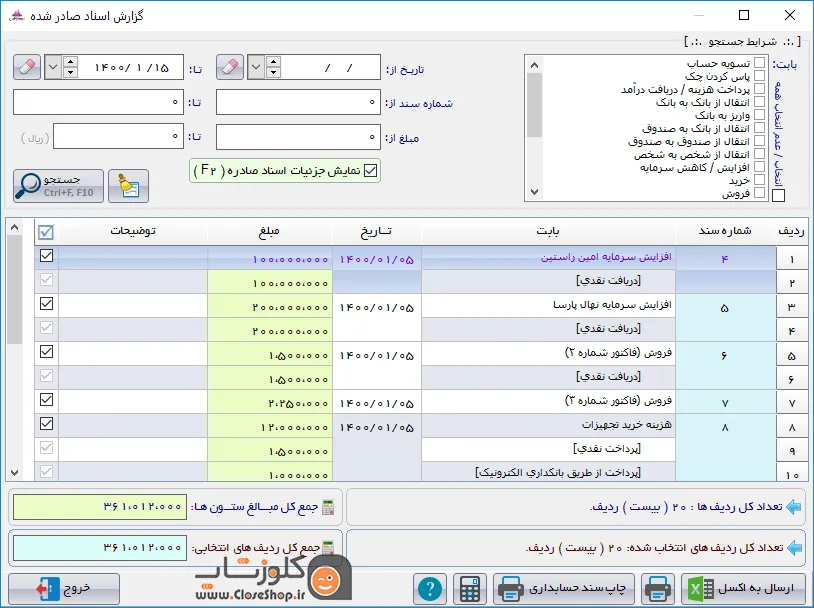Screen dimensions: 814x608
Task: Check the واریز به بانک filter
Action: [x=759, y=115]
